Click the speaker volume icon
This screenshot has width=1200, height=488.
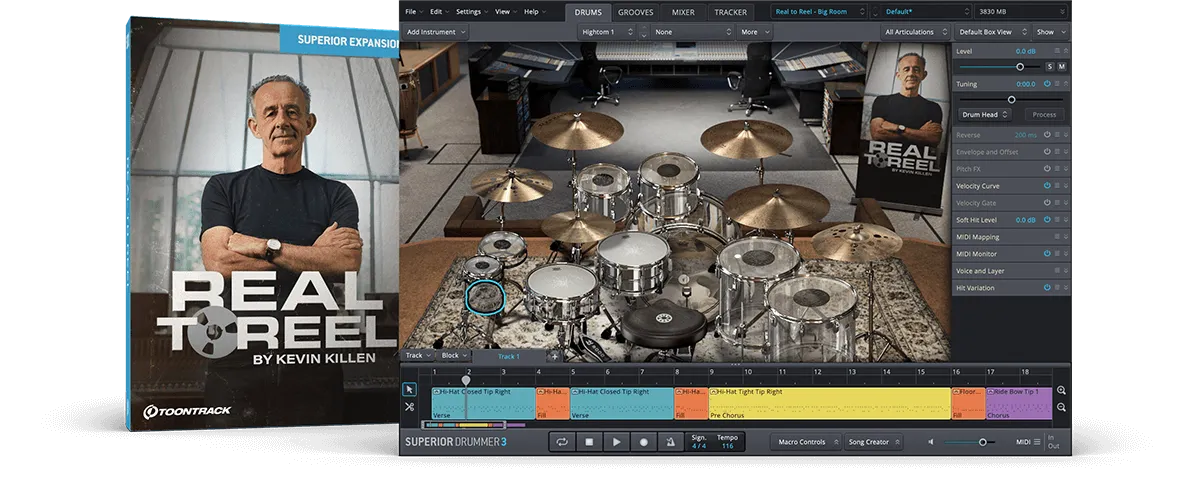click(x=932, y=441)
